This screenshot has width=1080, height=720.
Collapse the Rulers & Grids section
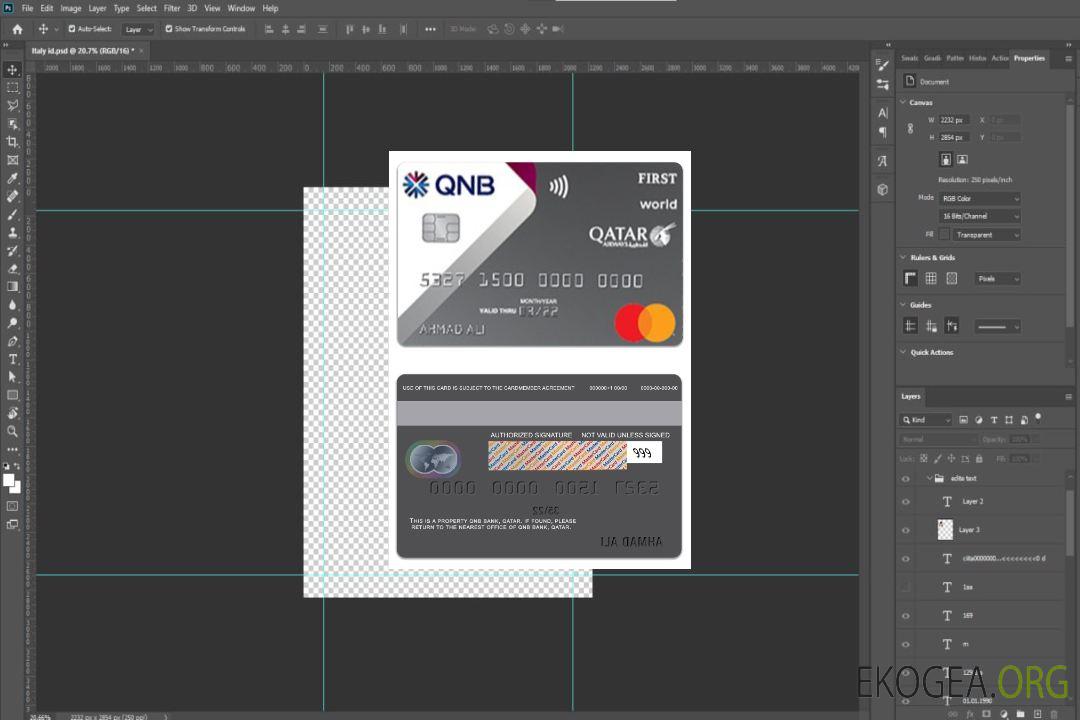(x=903, y=258)
